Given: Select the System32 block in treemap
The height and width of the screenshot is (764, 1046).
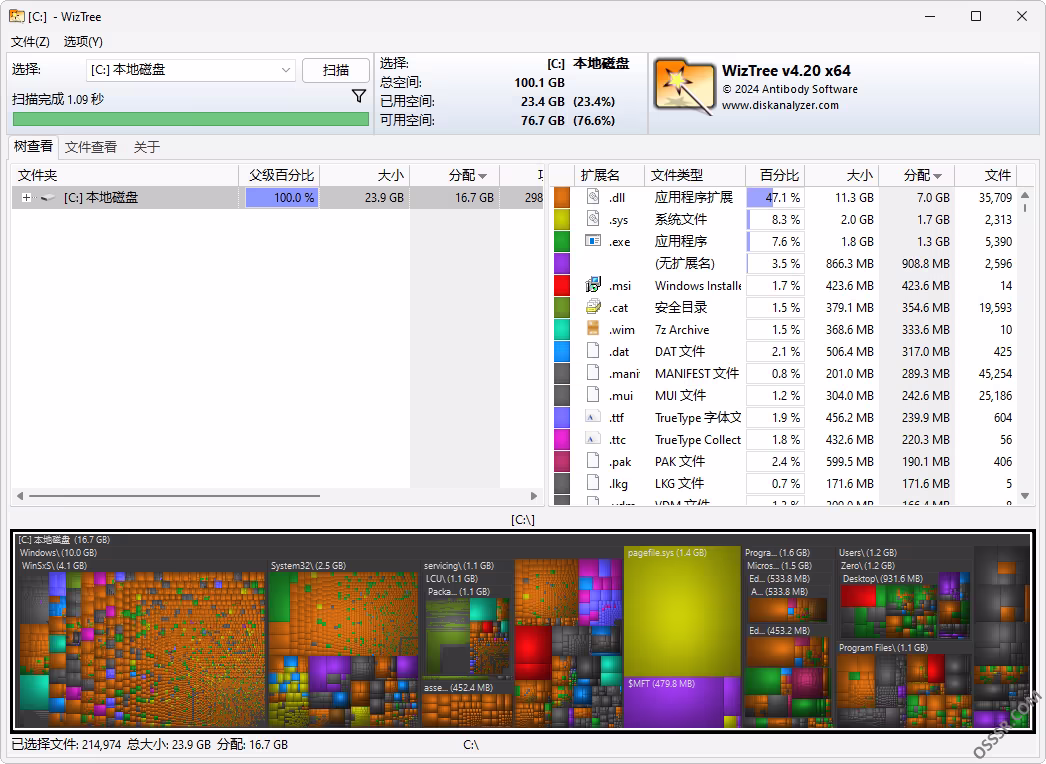Looking at the screenshot, I should [342, 644].
